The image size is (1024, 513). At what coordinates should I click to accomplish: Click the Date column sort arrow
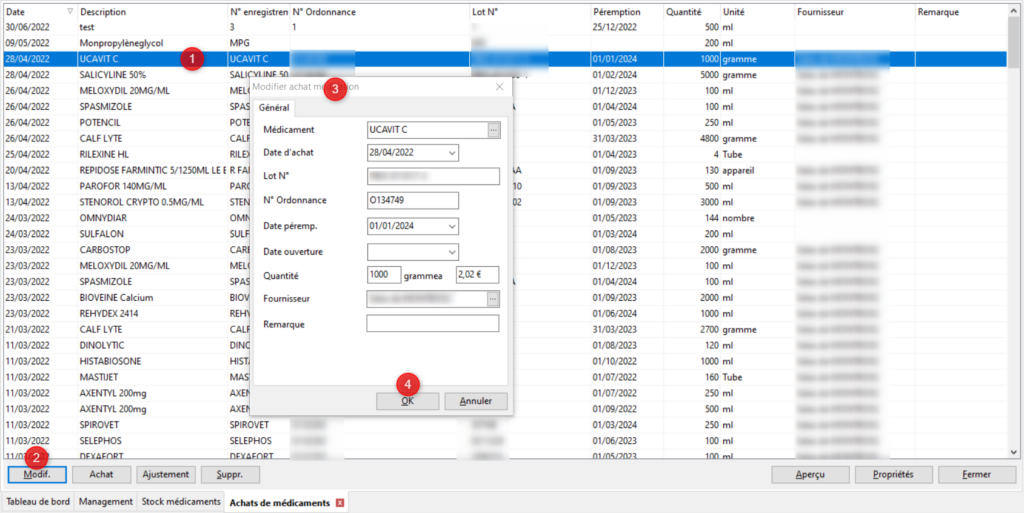click(69, 12)
